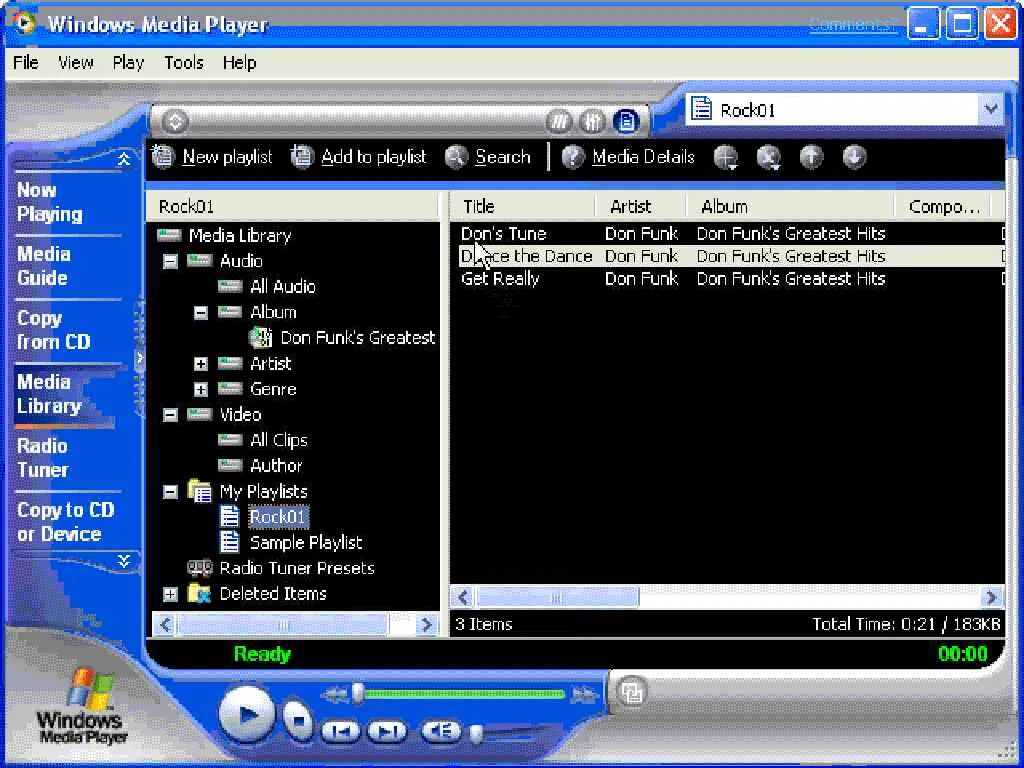Open the Help menu
The height and width of the screenshot is (768, 1024).
[x=239, y=63]
